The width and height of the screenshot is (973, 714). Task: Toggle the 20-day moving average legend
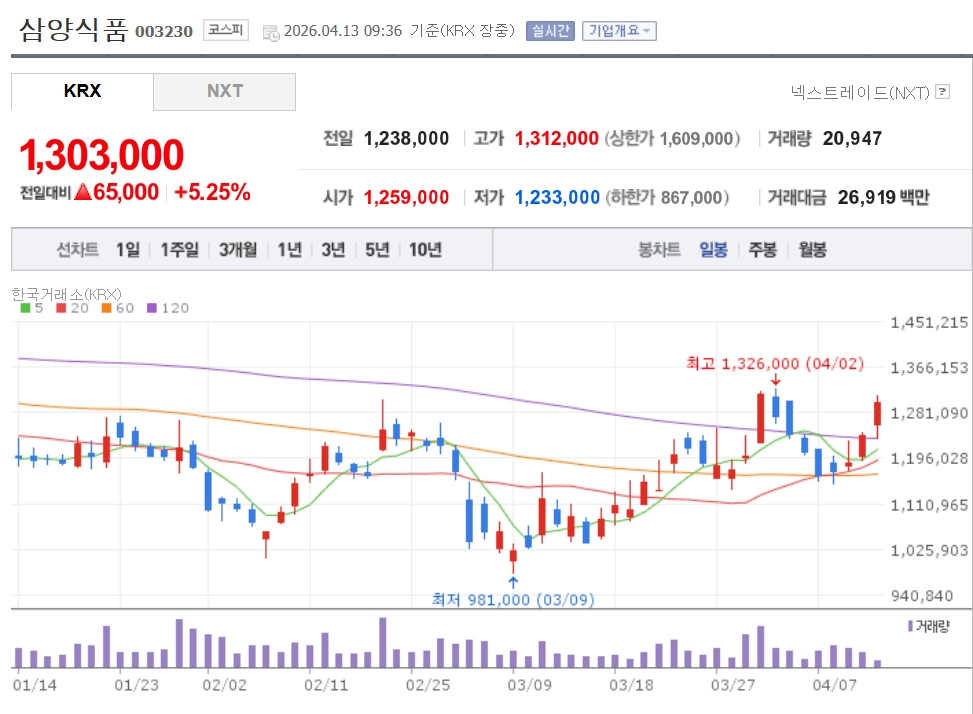73,308
